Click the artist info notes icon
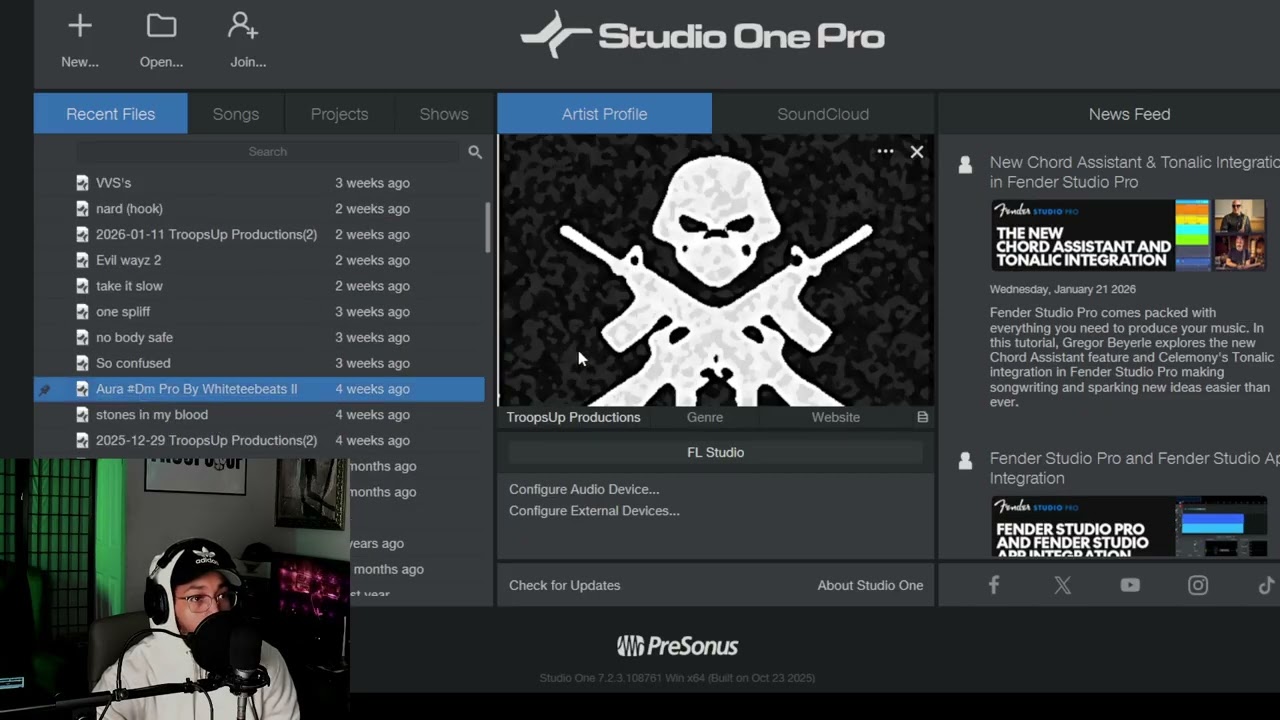Image resolution: width=1280 pixels, height=720 pixels. click(923, 417)
